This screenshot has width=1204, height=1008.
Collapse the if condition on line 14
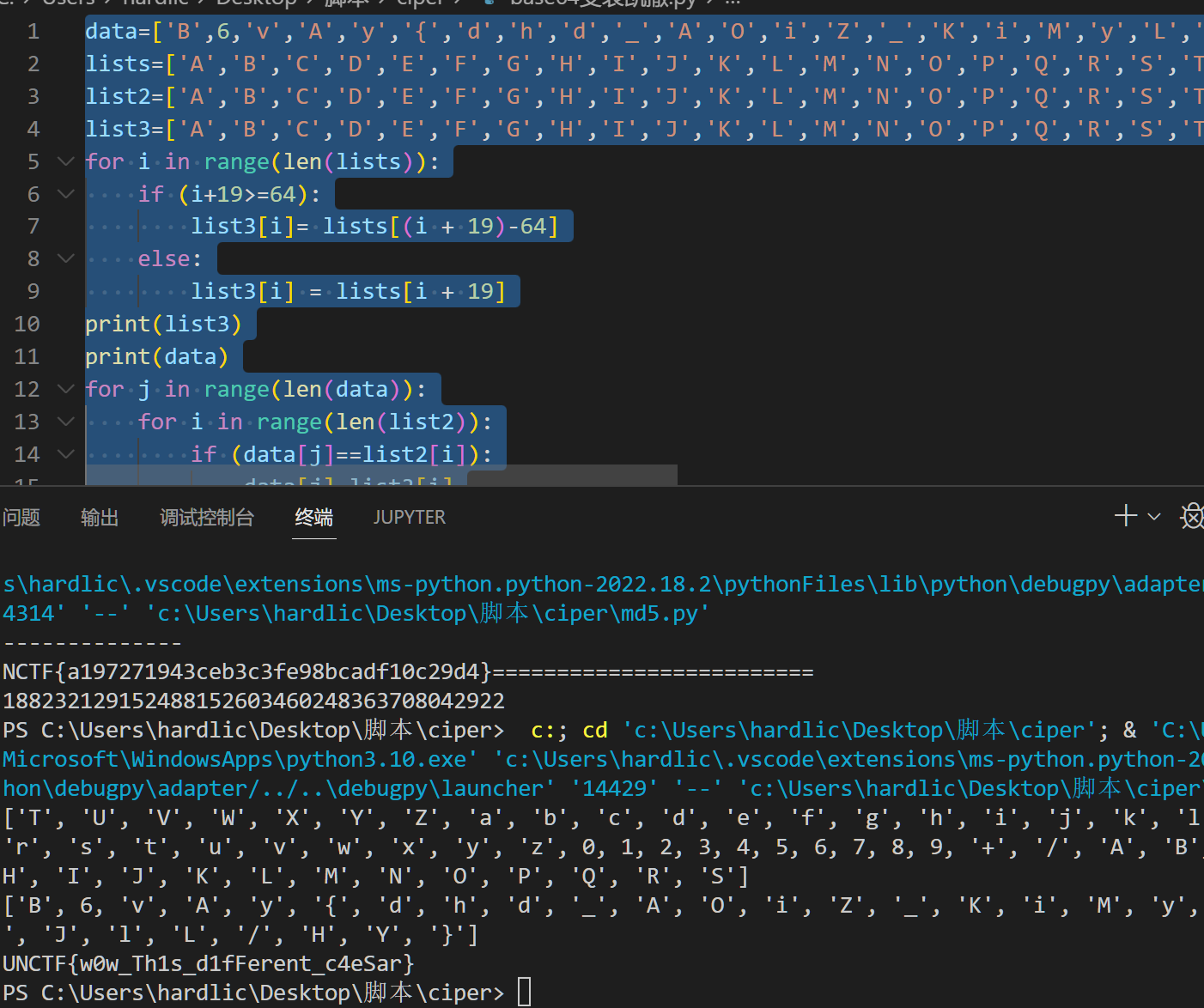tap(64, 453)
